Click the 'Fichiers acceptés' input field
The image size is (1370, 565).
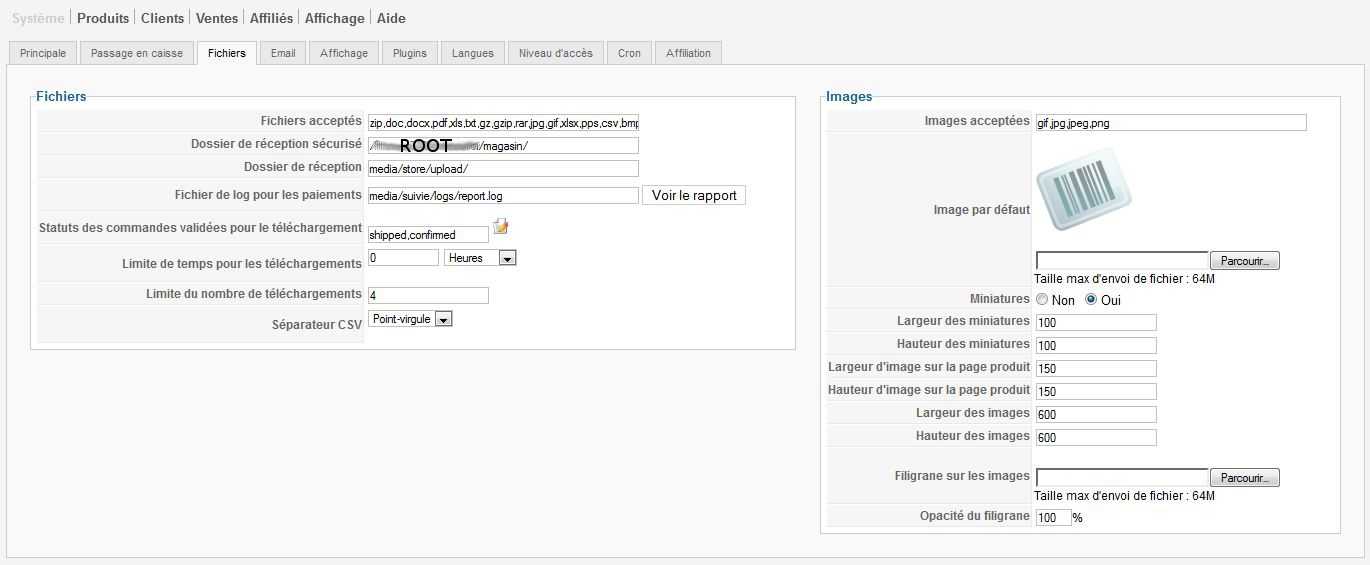pyautogui.click(x=503, y=123)
